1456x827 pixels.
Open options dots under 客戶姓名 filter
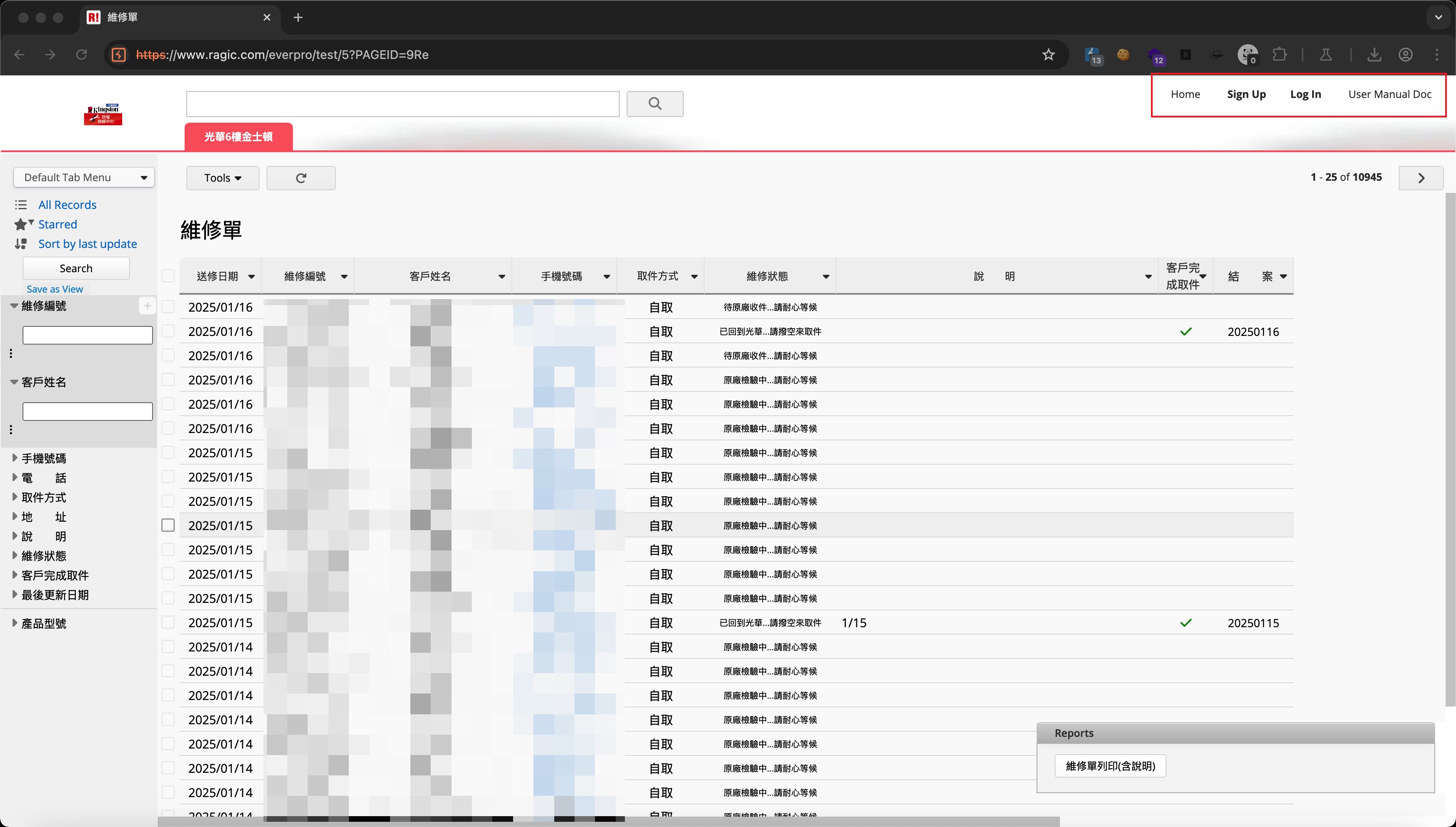point(11,430)
